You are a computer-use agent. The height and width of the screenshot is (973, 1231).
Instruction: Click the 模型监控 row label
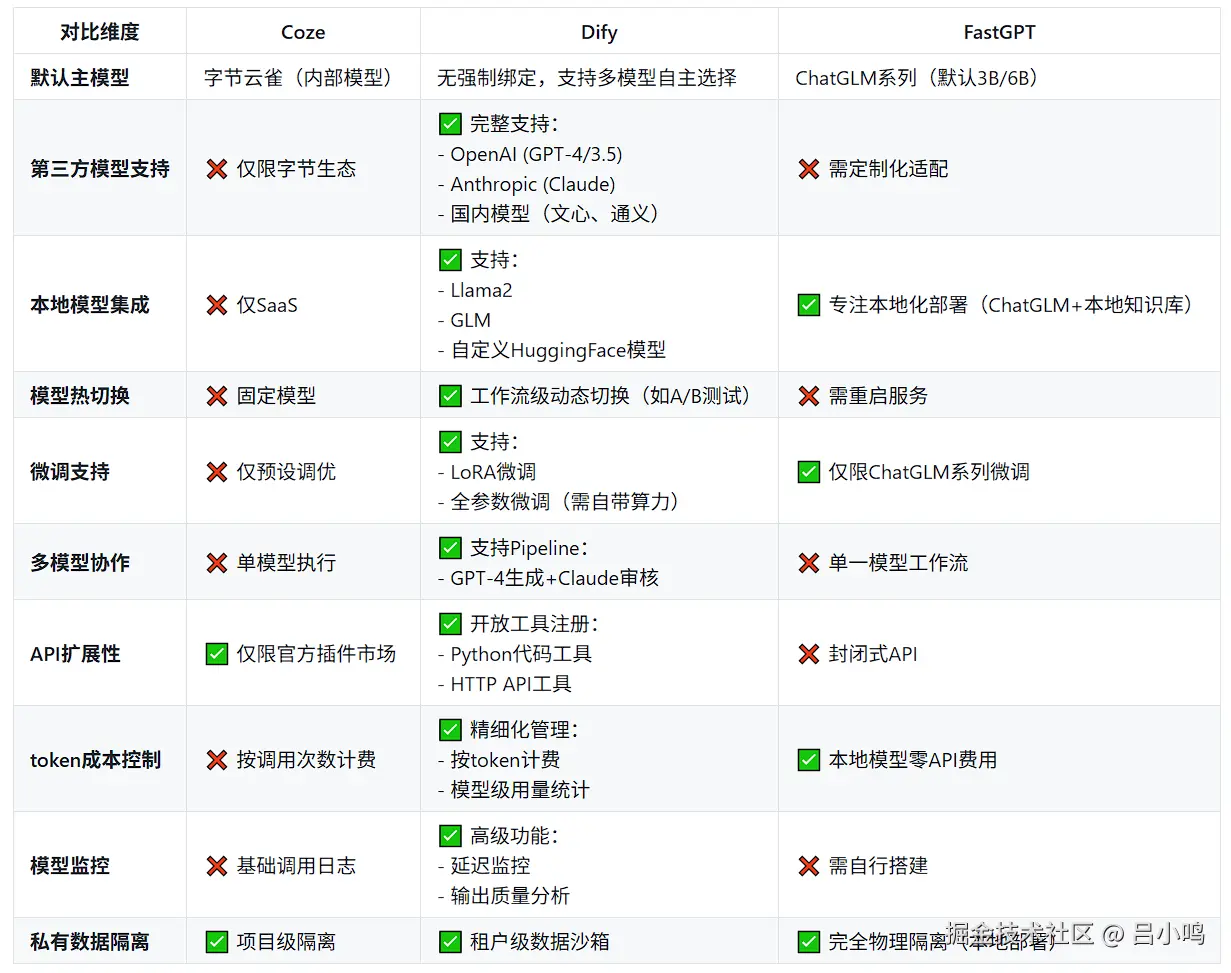pyautogui.click(x=70, y=866)
